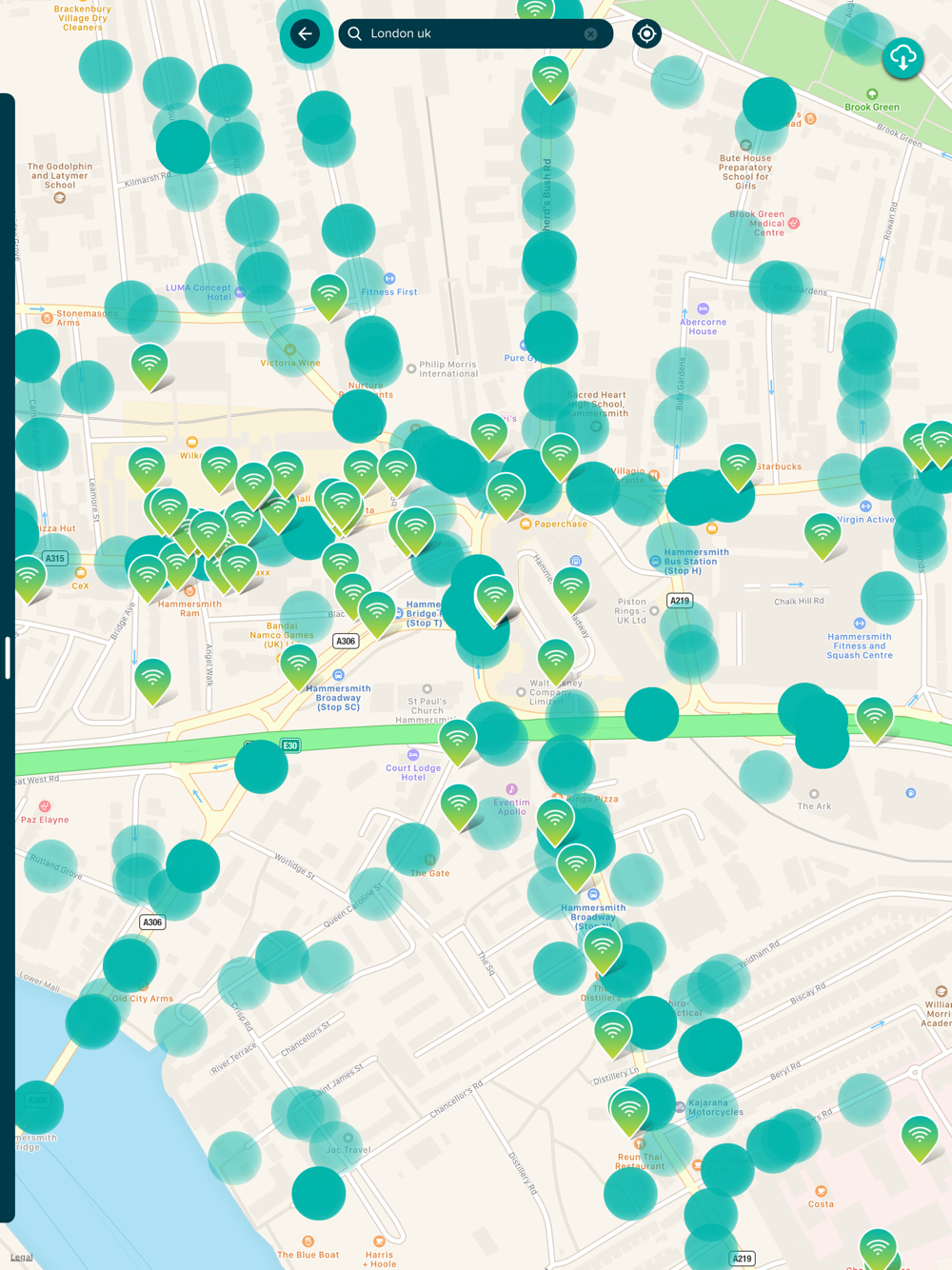Screen dimensions: 952x1270
Task: Clear the 'London uk' search text
Action: [x=590, y=34]
